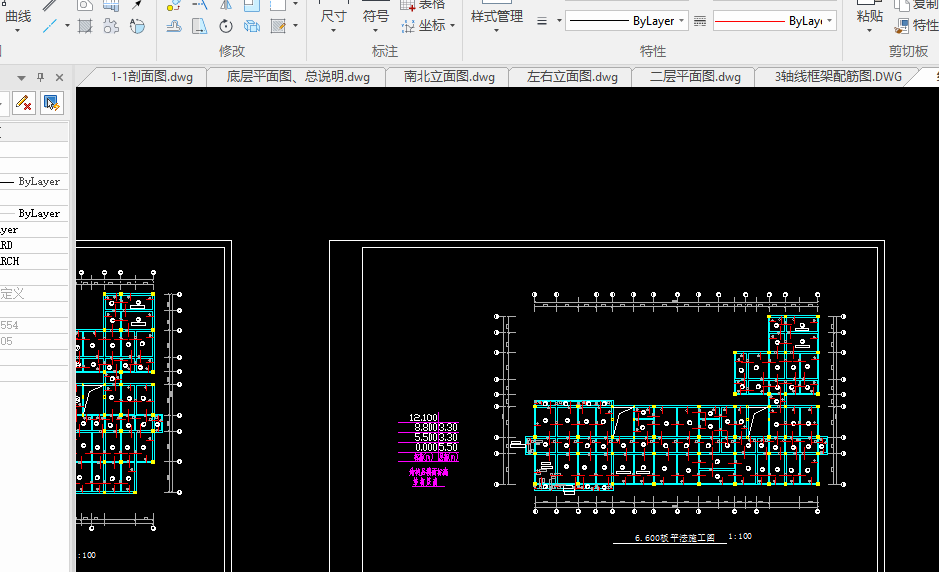Click the drawing title 6.600板平法施工图
939x572 pixels.
675,538
